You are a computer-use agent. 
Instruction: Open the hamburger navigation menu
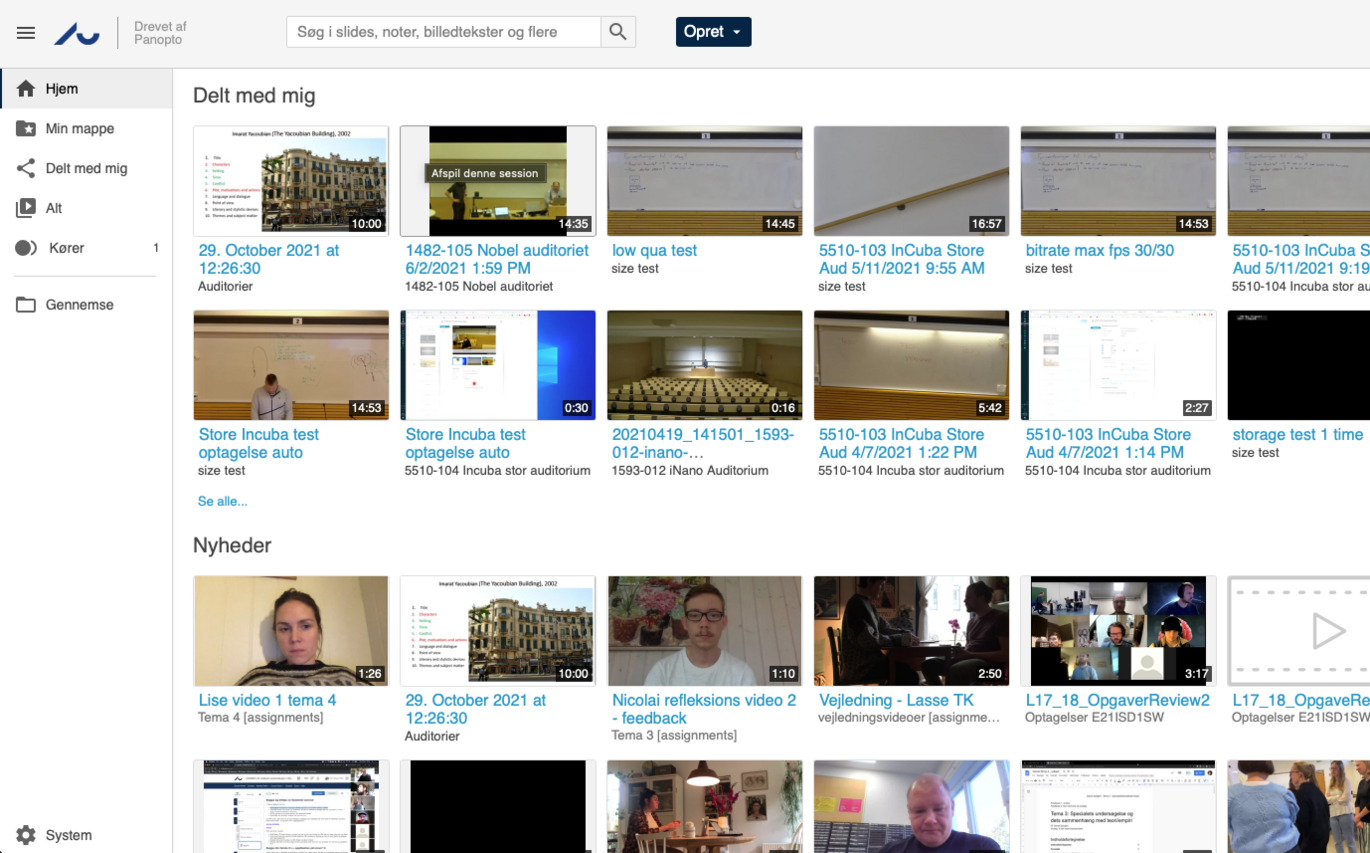click(x=26, y=33)
